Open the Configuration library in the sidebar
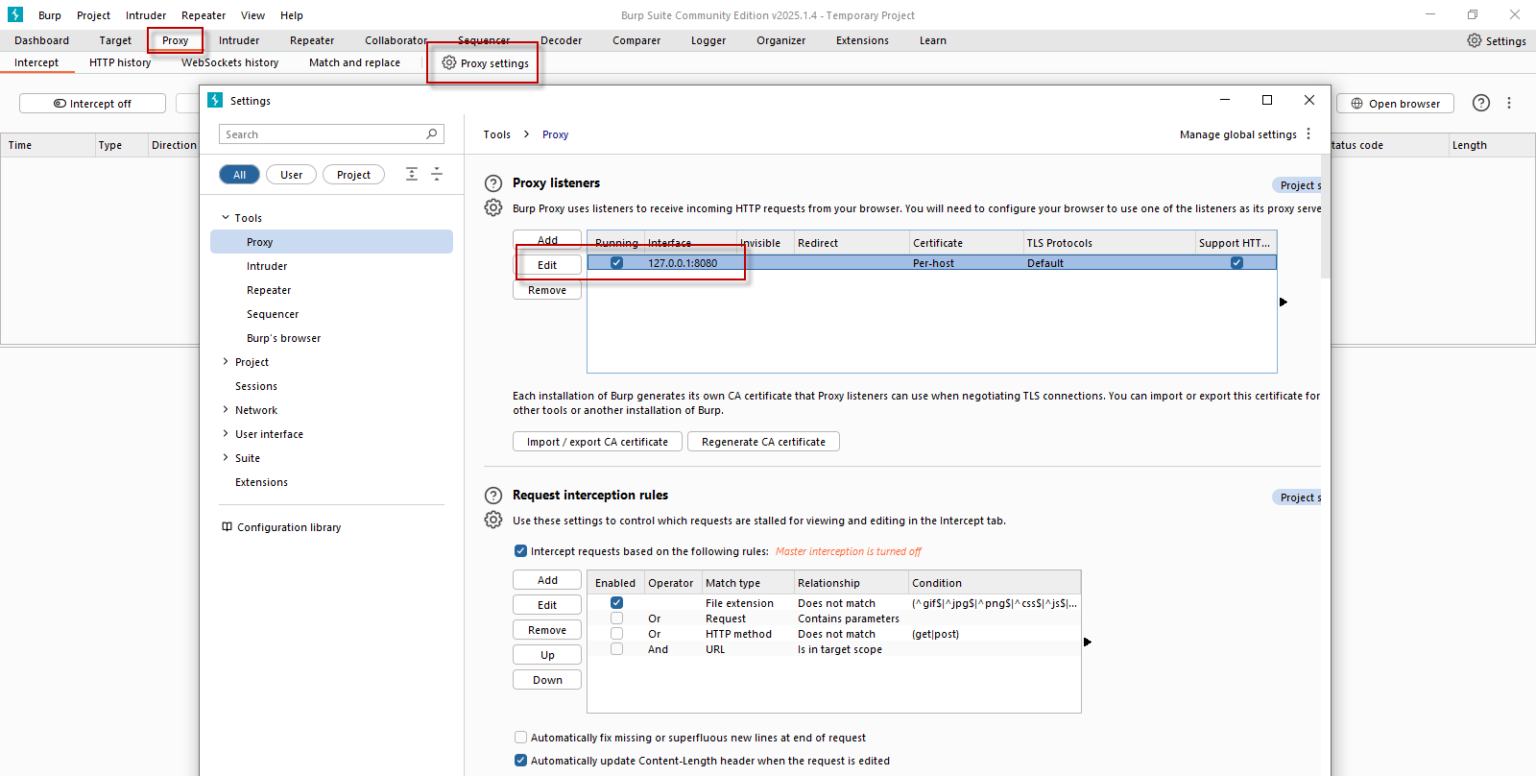Image resolution: width=1536 pixels, height=776 pixels. point(289,527)
